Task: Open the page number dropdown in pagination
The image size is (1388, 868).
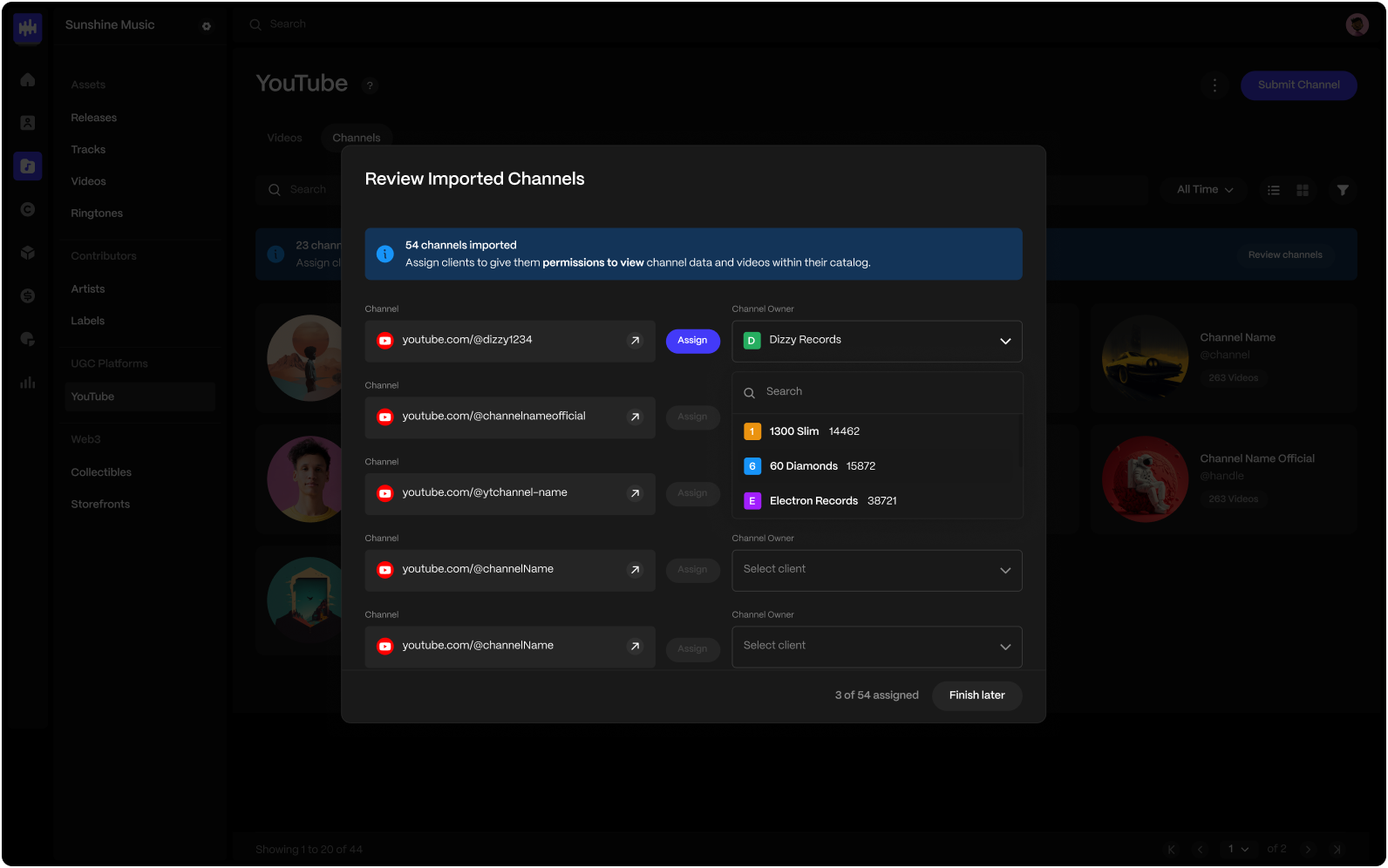Action: [1238, 850]
